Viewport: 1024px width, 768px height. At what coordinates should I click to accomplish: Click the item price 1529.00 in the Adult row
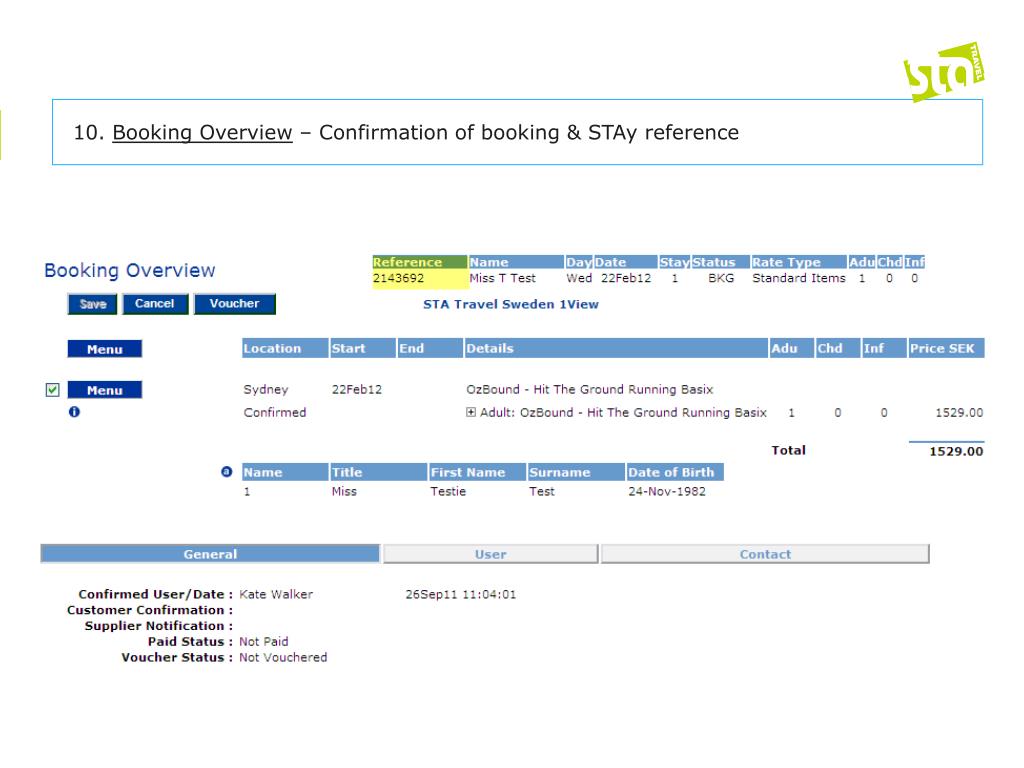(959, 412)
